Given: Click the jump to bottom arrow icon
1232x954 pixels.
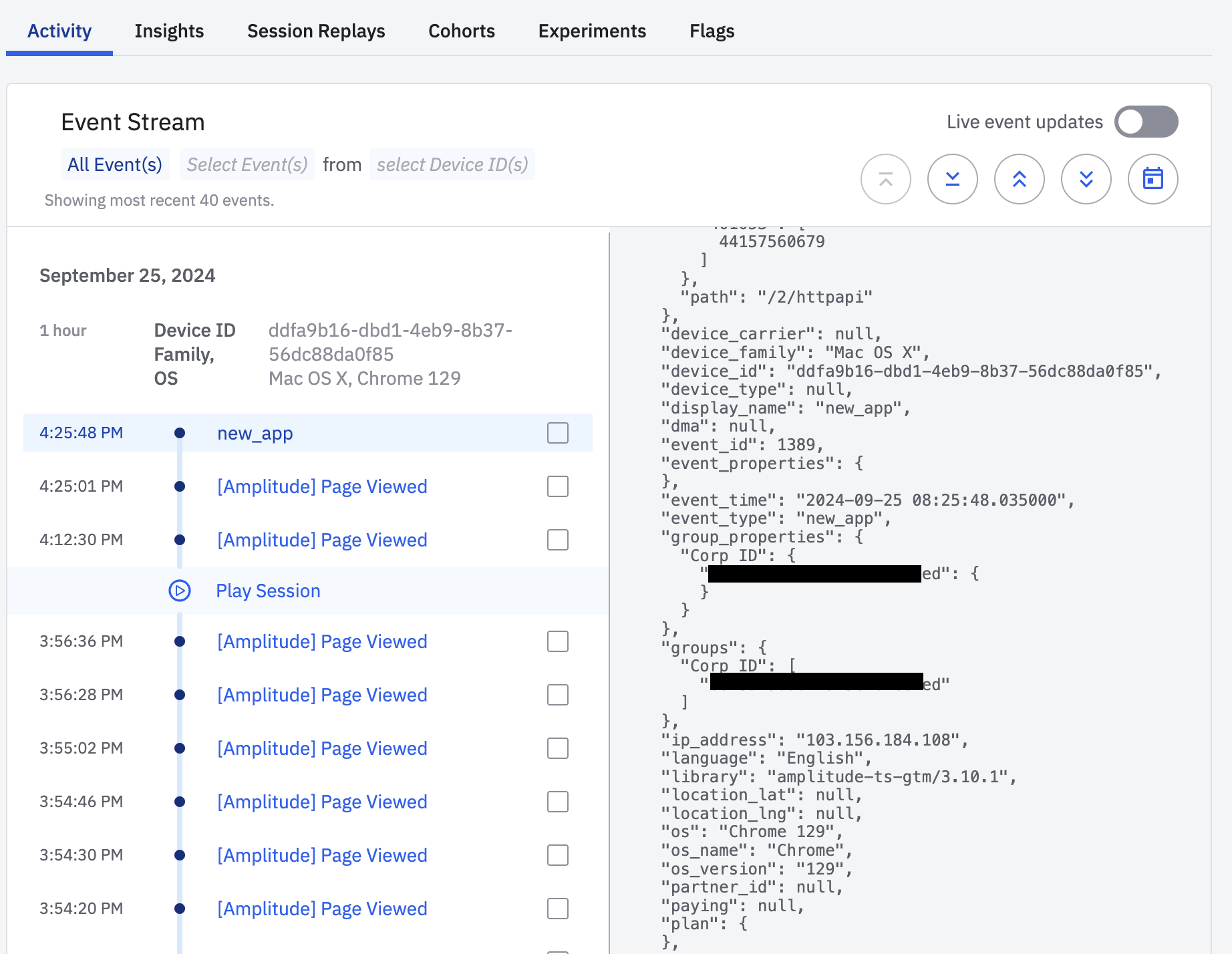Looking at the screenshot, I should [x=952, y=179].
